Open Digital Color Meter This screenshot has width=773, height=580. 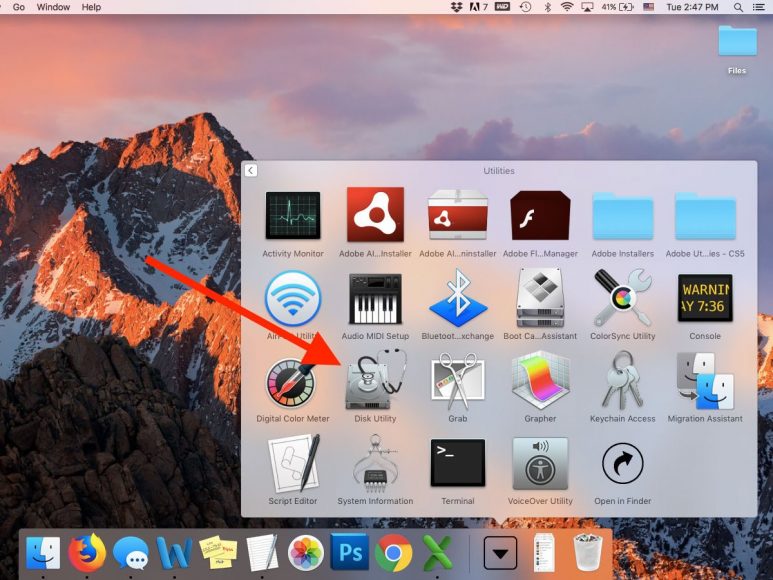[292, 382]
